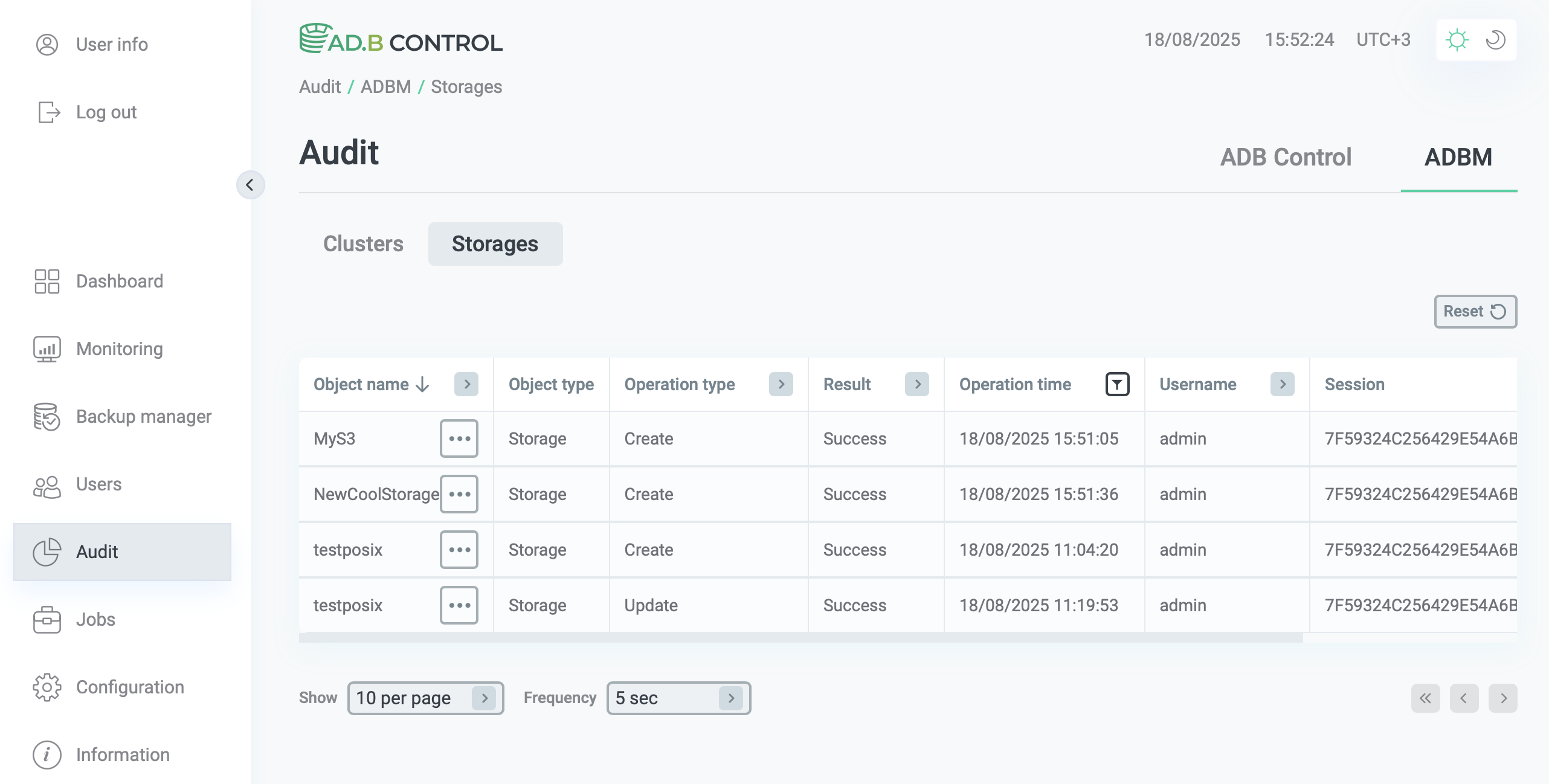Open the Backup manager section
1549x784 pixels.
(143, 416)
